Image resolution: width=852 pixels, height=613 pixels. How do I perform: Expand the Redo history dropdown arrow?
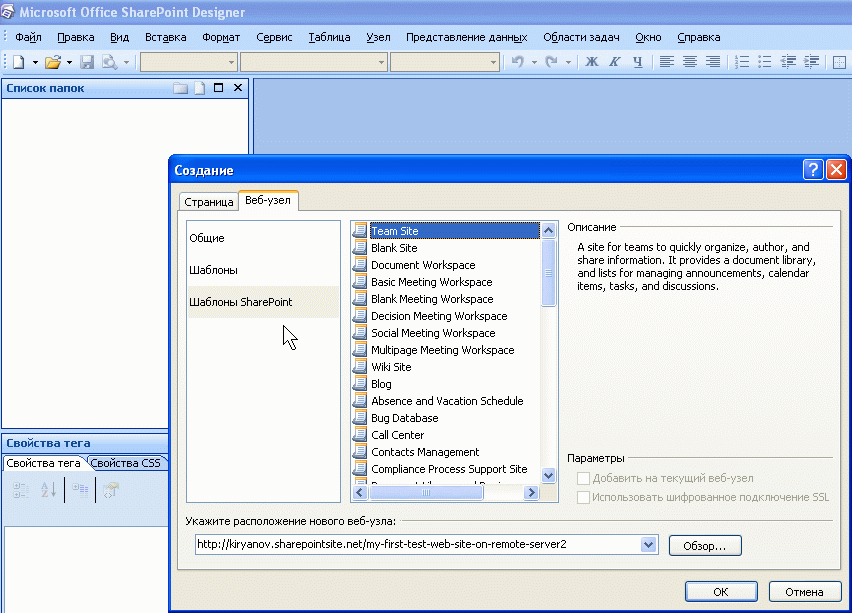click(x=568, y=62)
